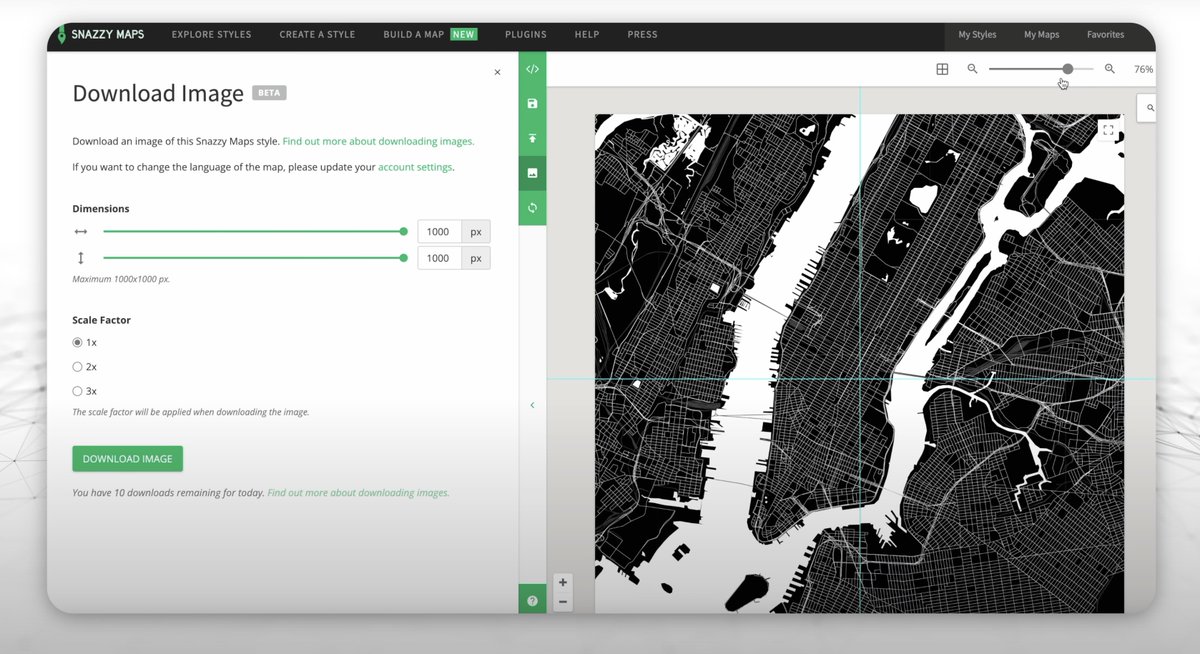Screen dimensions: 1200x654
Task: Open the map search magnifier button
Action: point(1149,107)
